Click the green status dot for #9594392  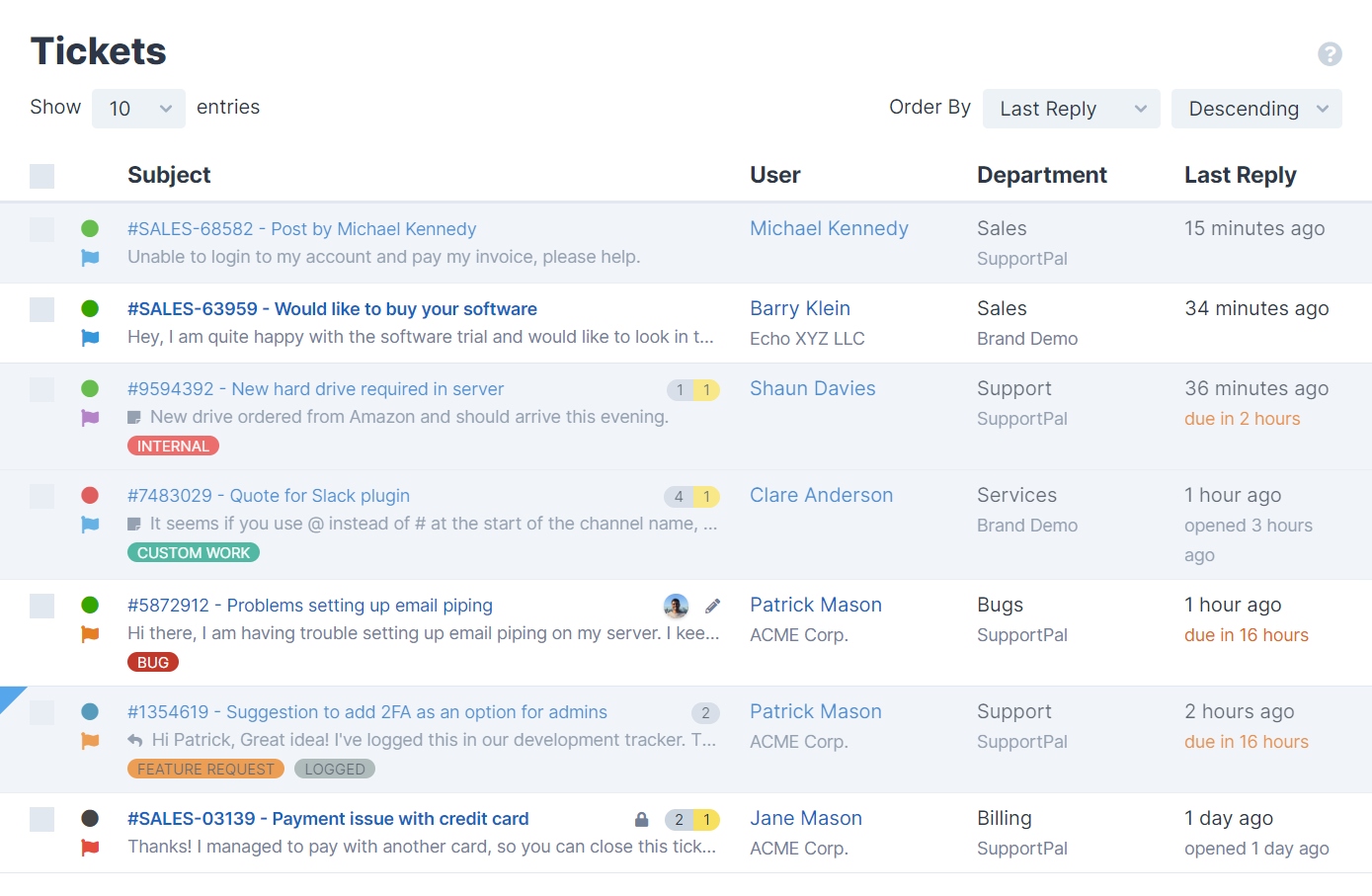click(90, 389)
